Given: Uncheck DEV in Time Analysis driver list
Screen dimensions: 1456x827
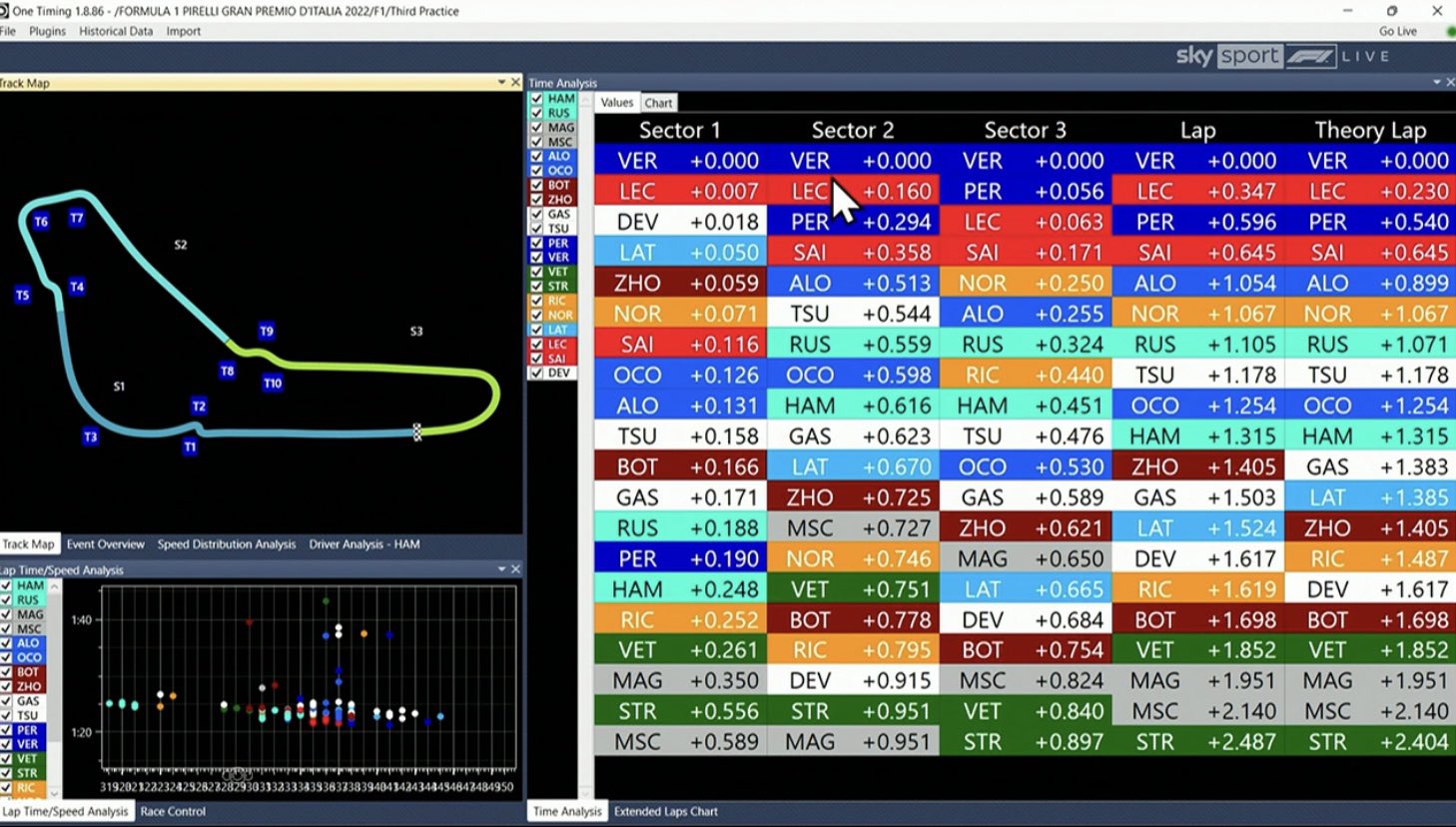Looking at the screenshot, I should click(x=537, y=373).
